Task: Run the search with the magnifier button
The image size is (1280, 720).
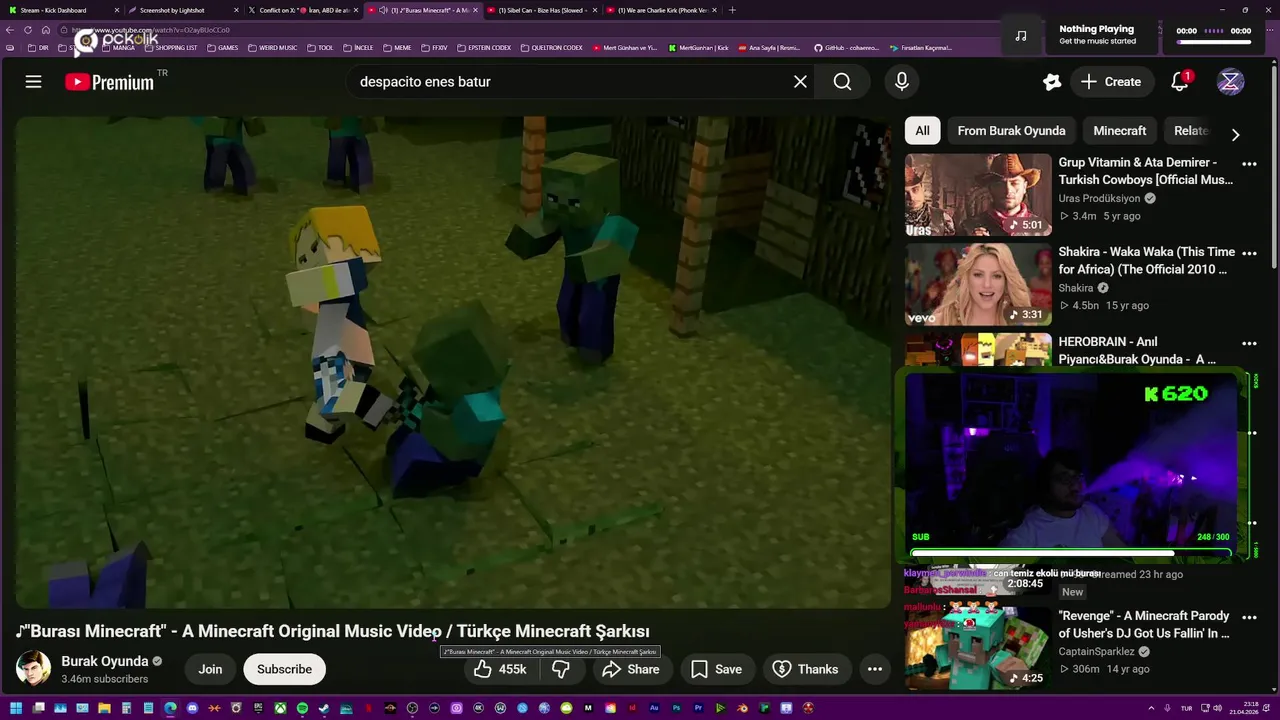Action: pos(843,82)
